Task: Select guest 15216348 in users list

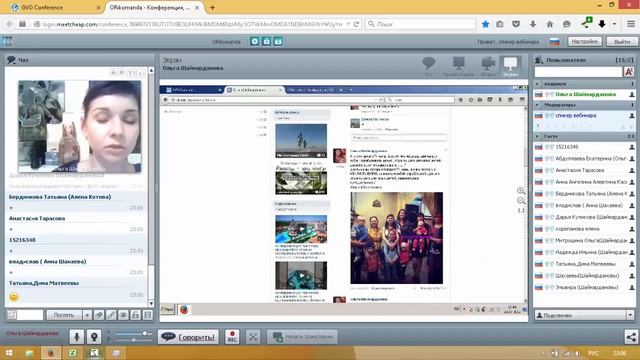Action: pyautogui.click(x=584, y=147)
